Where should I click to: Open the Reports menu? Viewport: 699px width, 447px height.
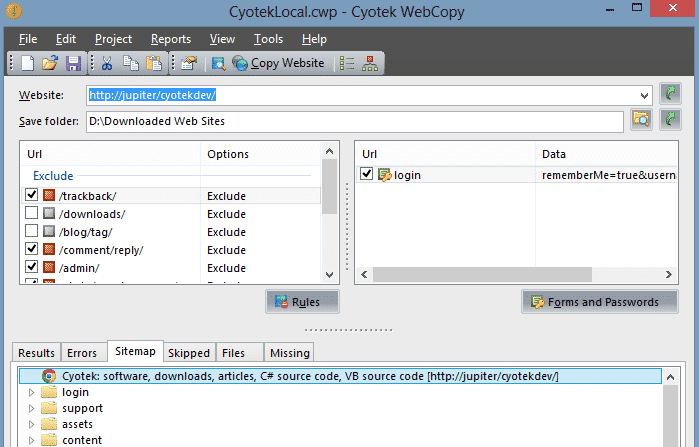[x=171, y=39]
